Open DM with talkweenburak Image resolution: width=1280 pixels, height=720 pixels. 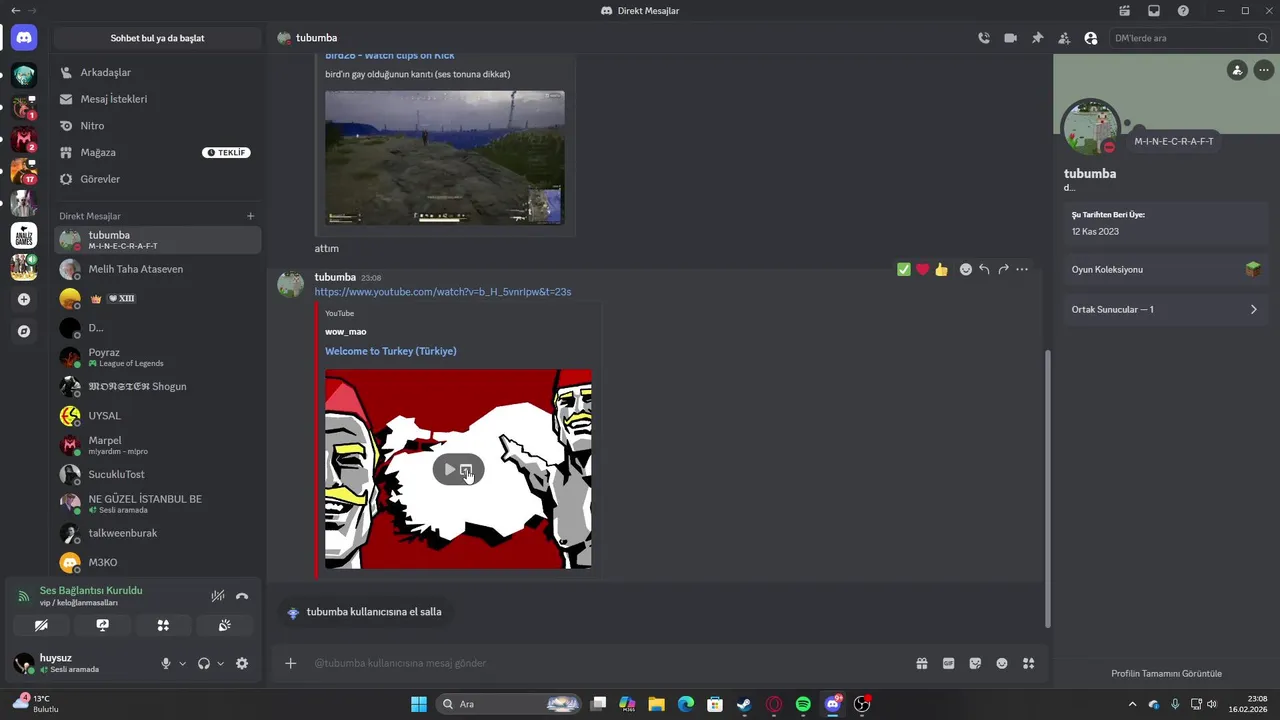158,533
